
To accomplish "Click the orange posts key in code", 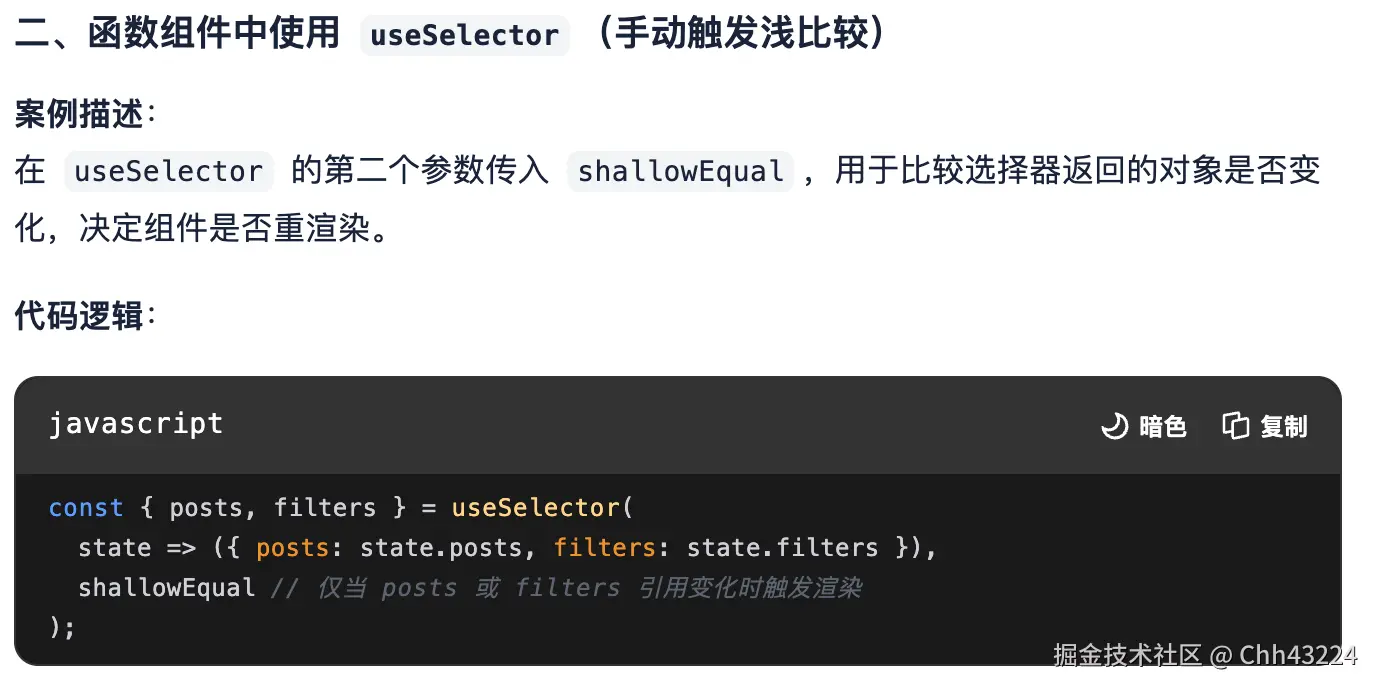I will click(292, 548).
